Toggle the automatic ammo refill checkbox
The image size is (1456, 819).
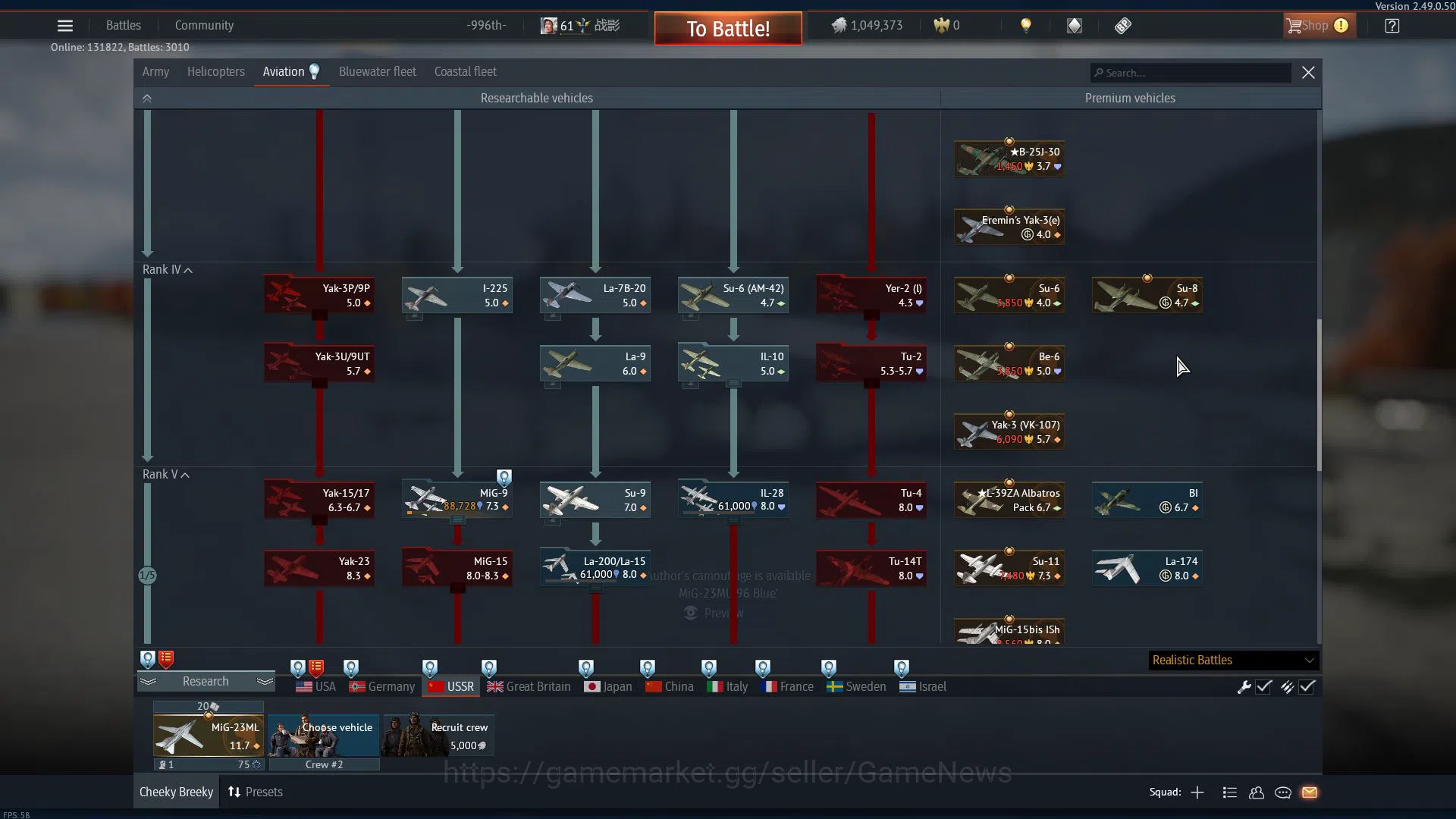1307,687
